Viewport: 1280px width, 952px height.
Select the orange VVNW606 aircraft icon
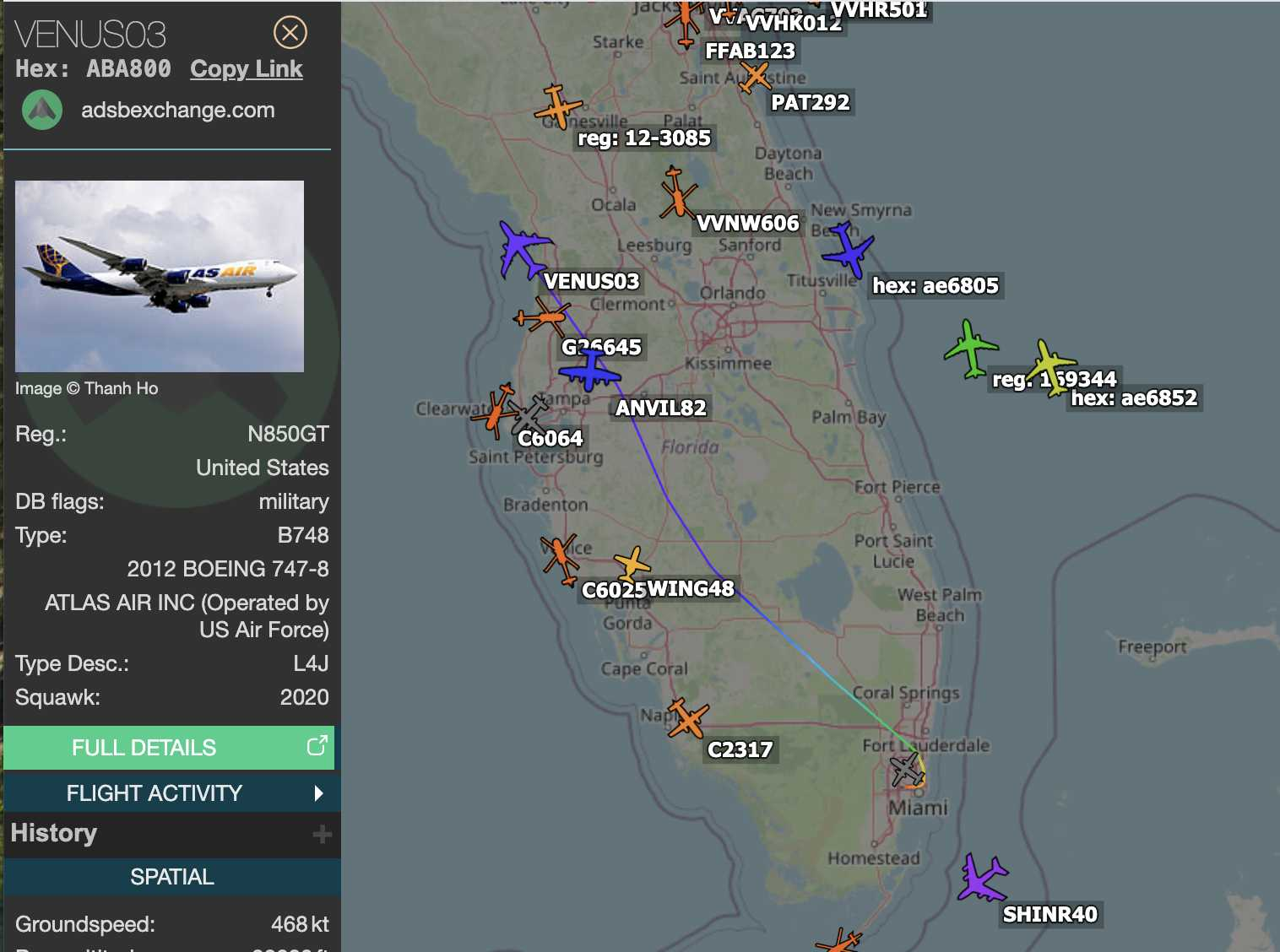(x=676, y=193)
